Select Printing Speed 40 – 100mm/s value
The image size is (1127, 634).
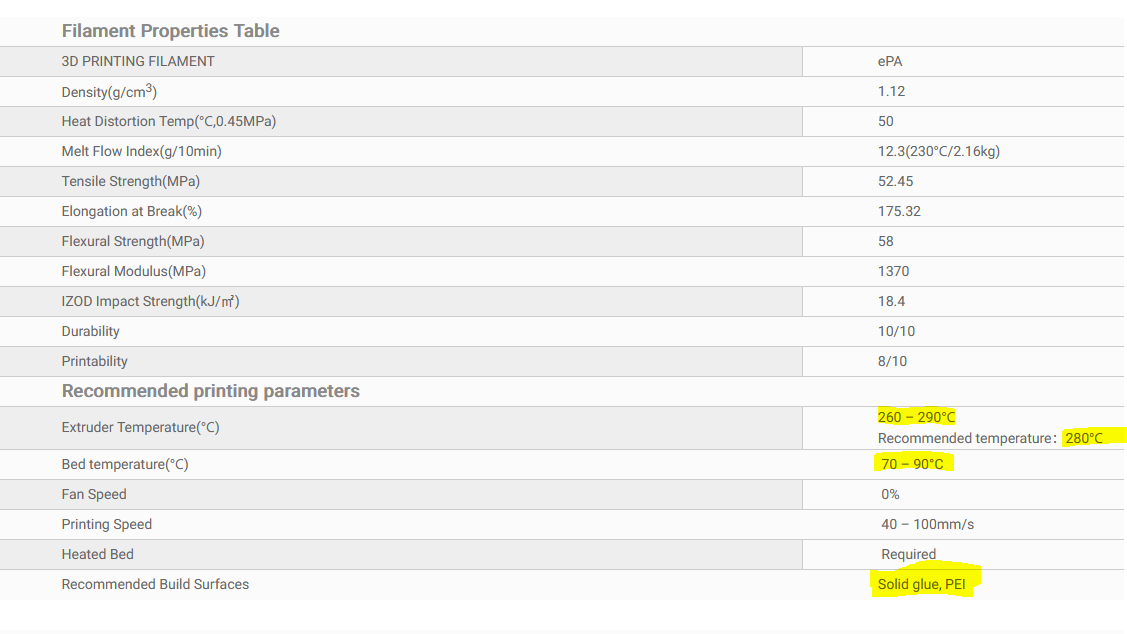pos(928,525)
